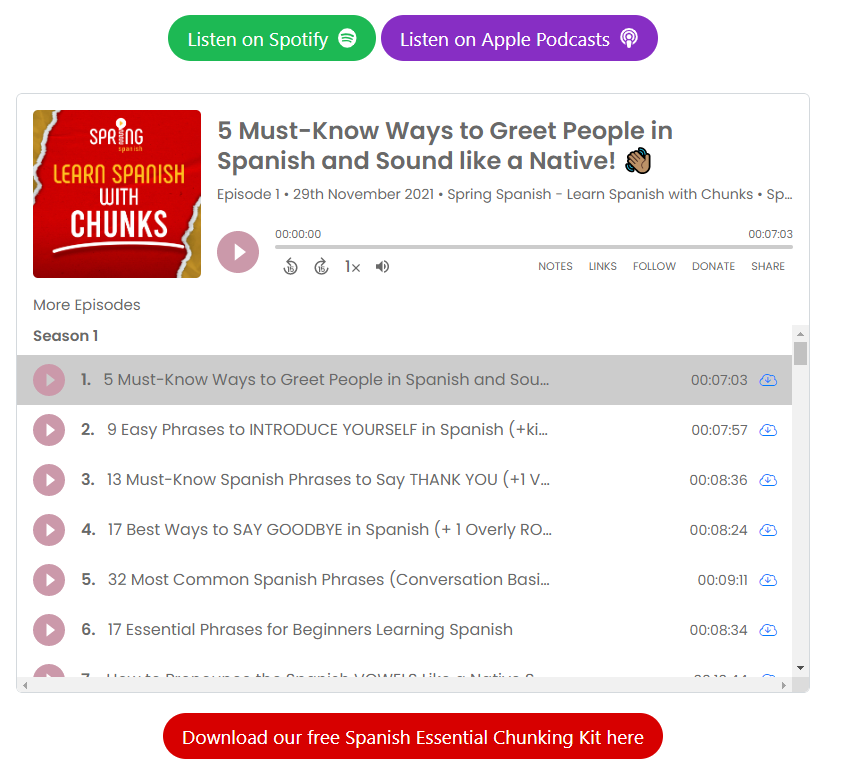Image resolution: width=841 pixels, height=764 pixels.
Task: Play episode 4 Say Goodbye
Action: pos(49,530)
